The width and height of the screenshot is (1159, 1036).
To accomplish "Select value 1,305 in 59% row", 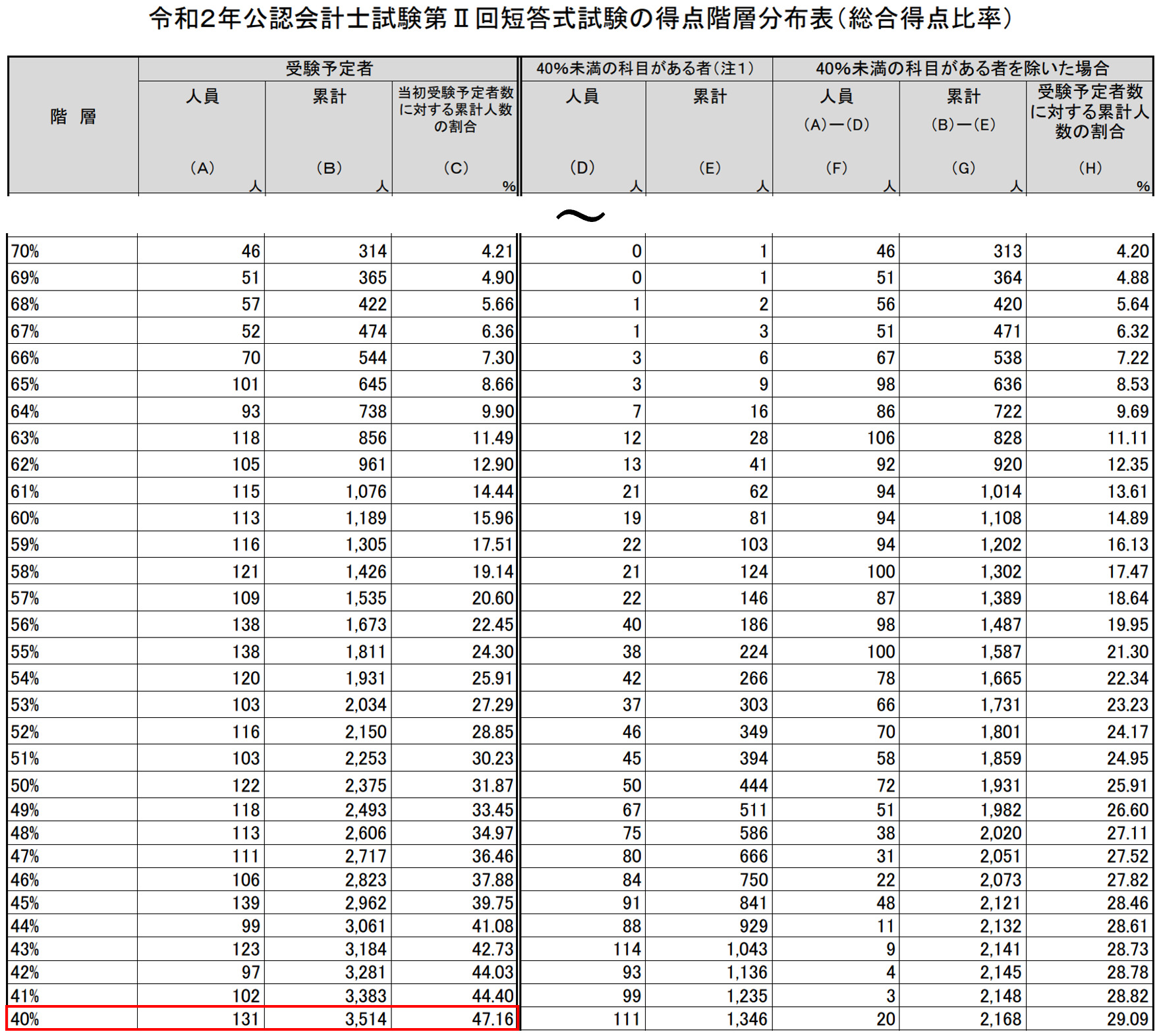I will coord(366,545).
